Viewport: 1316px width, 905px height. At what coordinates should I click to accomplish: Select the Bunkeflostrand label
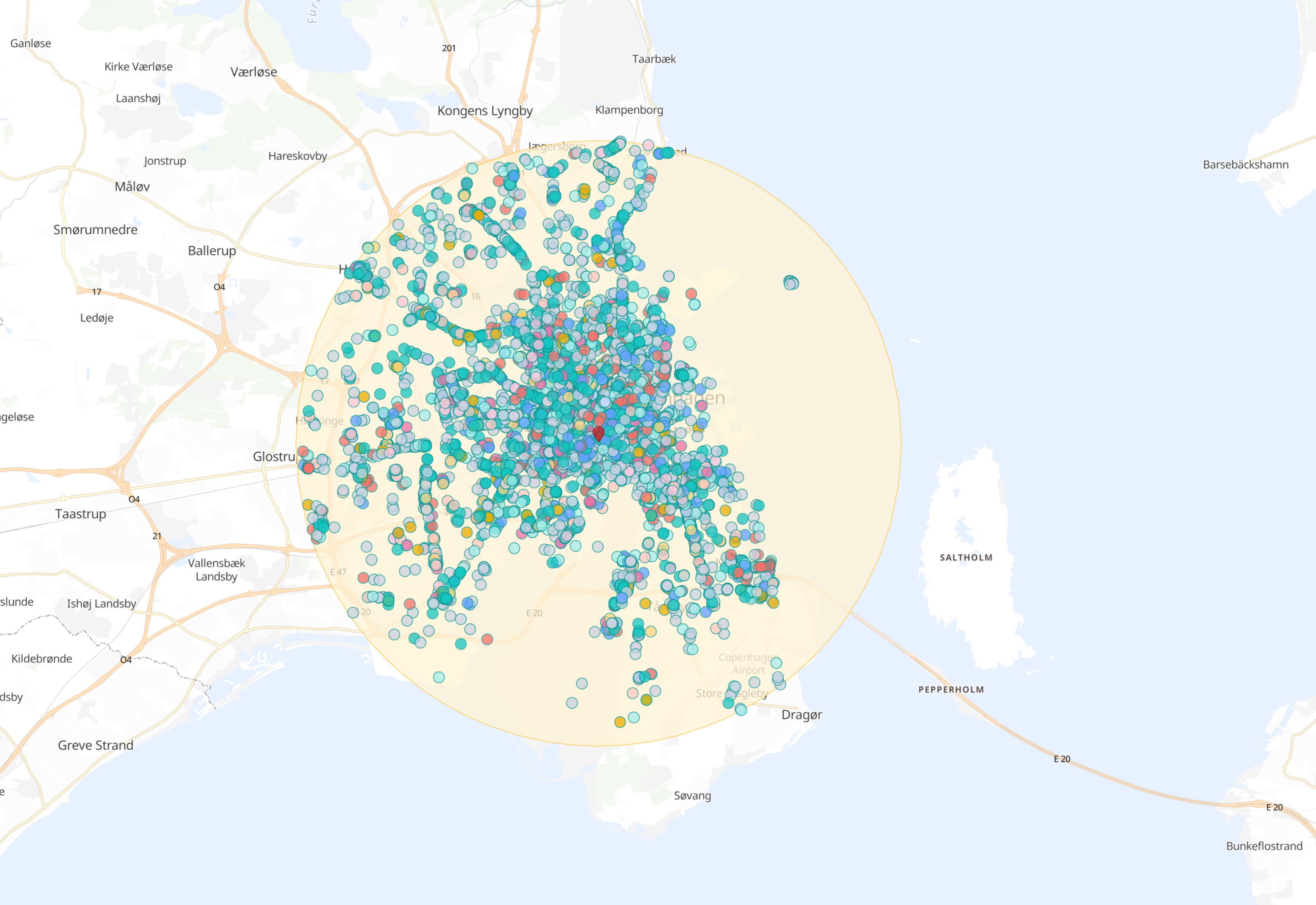coord(1264,845)
